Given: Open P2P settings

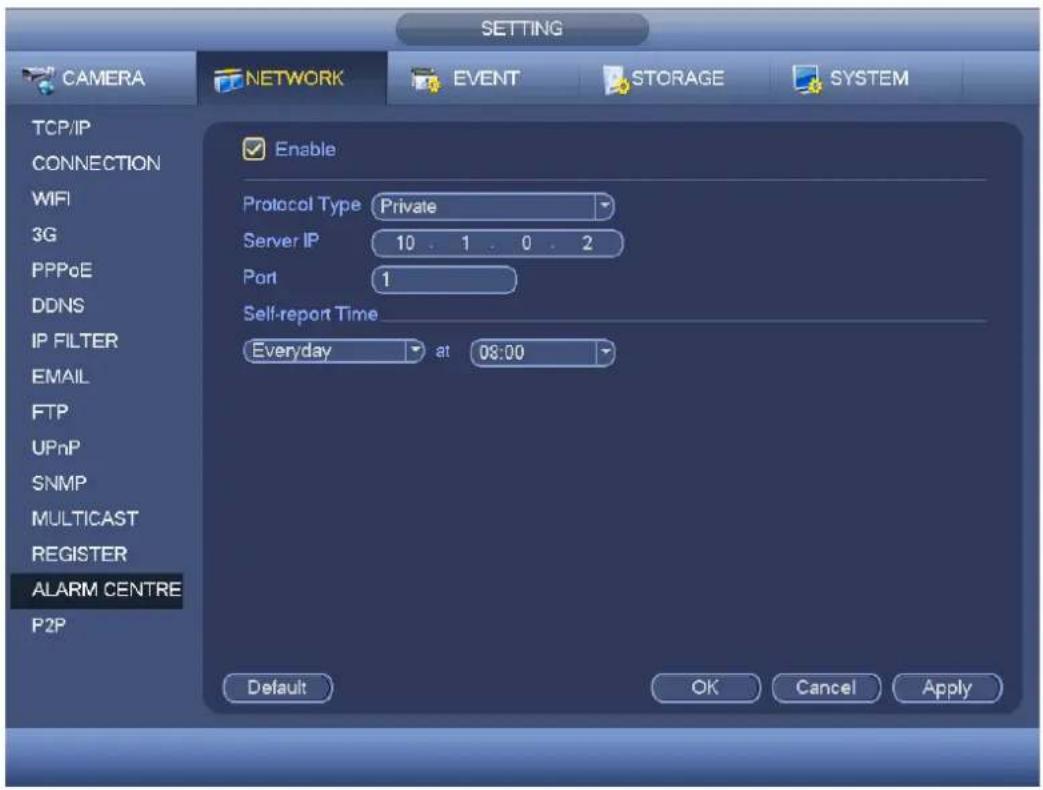Looking at the screenshot, I should (x=49, y=626).
